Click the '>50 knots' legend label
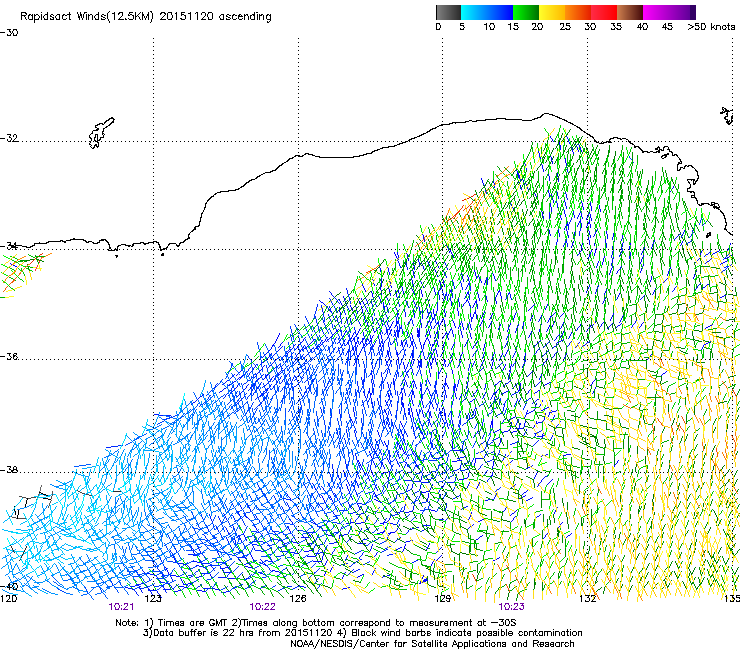 [x=711, y=27]
